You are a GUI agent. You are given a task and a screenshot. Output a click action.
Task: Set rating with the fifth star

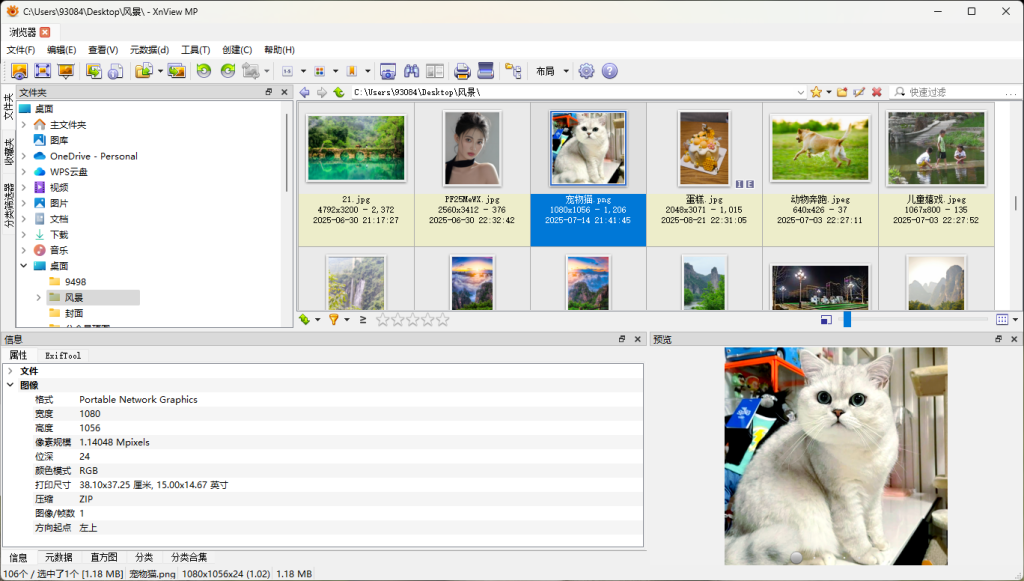[x=443, y=320]
